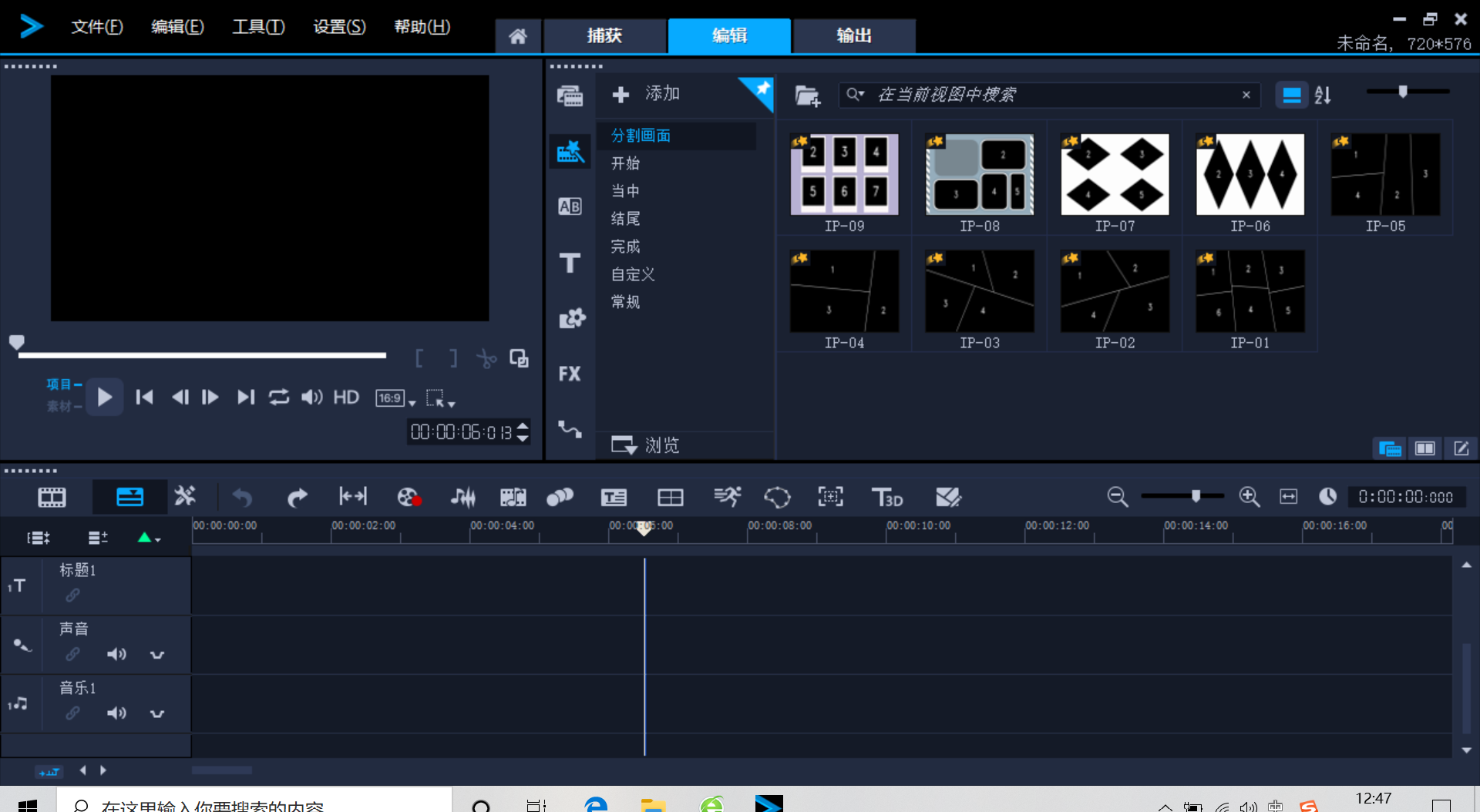Adjust the timeline zoom slider

coord(1196,496)
